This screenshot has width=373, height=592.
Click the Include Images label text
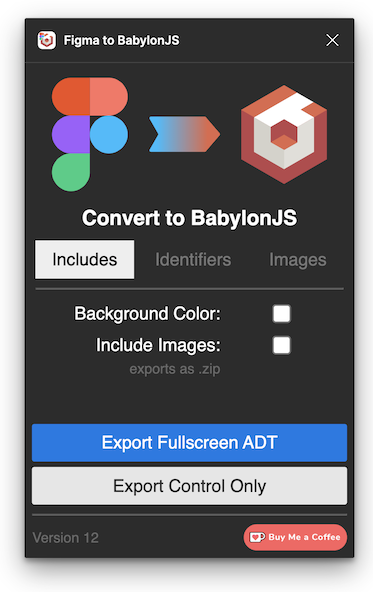158,345
